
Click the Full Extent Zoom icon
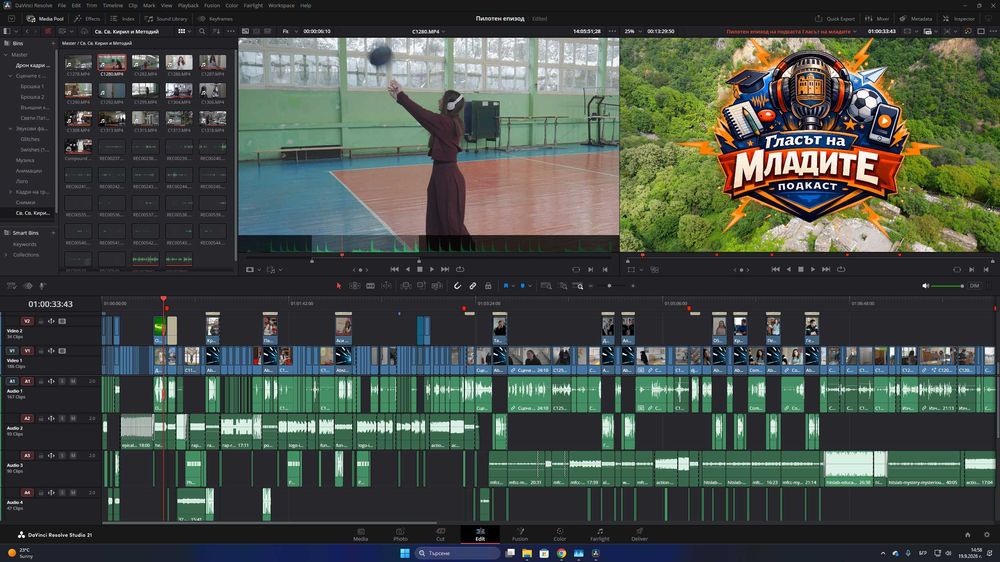click(x=547, y=286)
